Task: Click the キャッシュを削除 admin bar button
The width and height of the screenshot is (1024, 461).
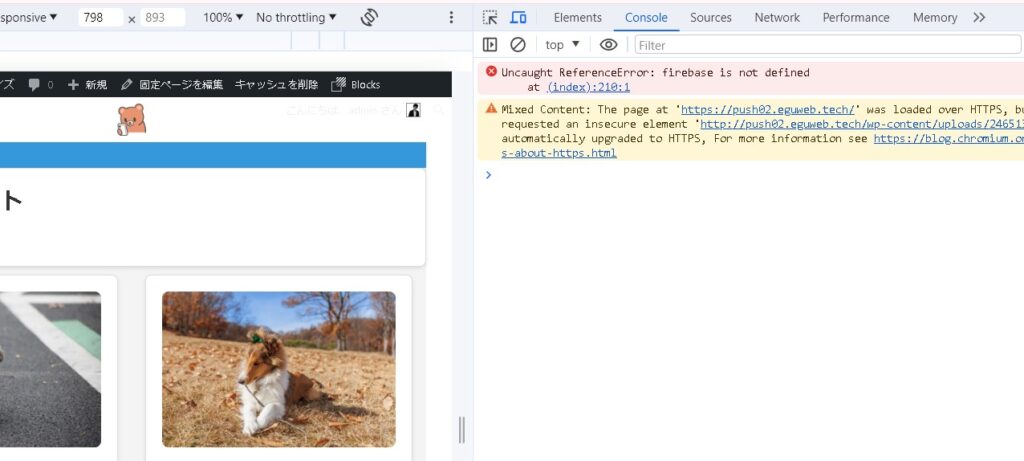Action: pos(276,85)
